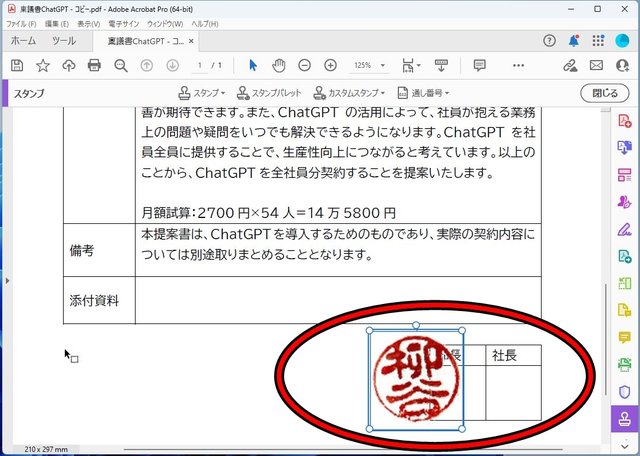Open the green Scan sidebar tool
640x456 pixels.
(x=624, y=365)
